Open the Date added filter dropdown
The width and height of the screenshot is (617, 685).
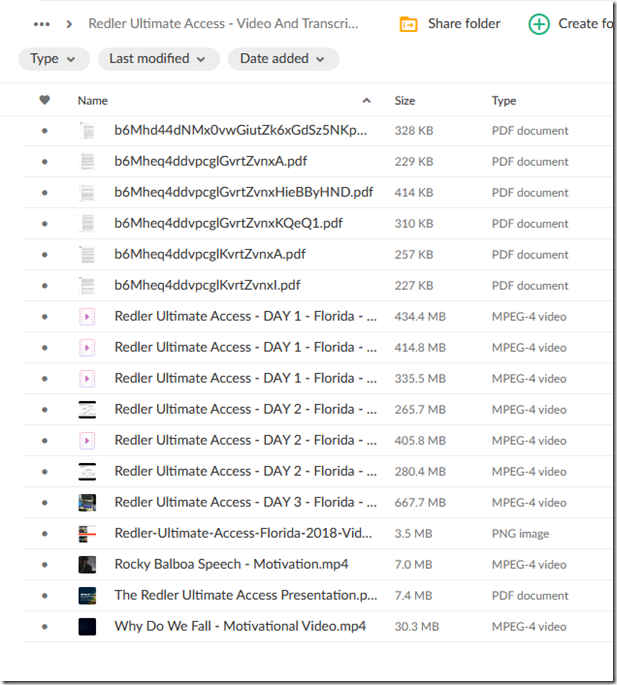283,59
